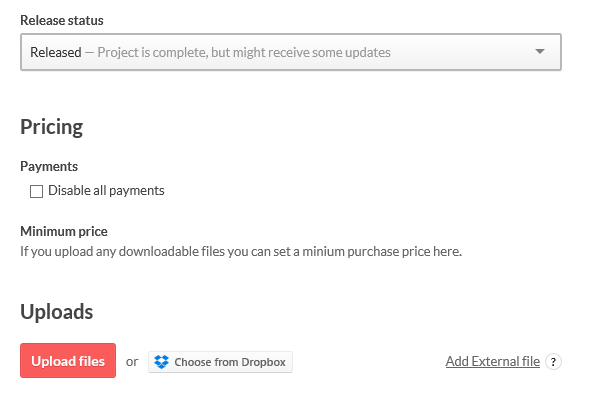Click the minimum price help description text

[x=241, y=252]
